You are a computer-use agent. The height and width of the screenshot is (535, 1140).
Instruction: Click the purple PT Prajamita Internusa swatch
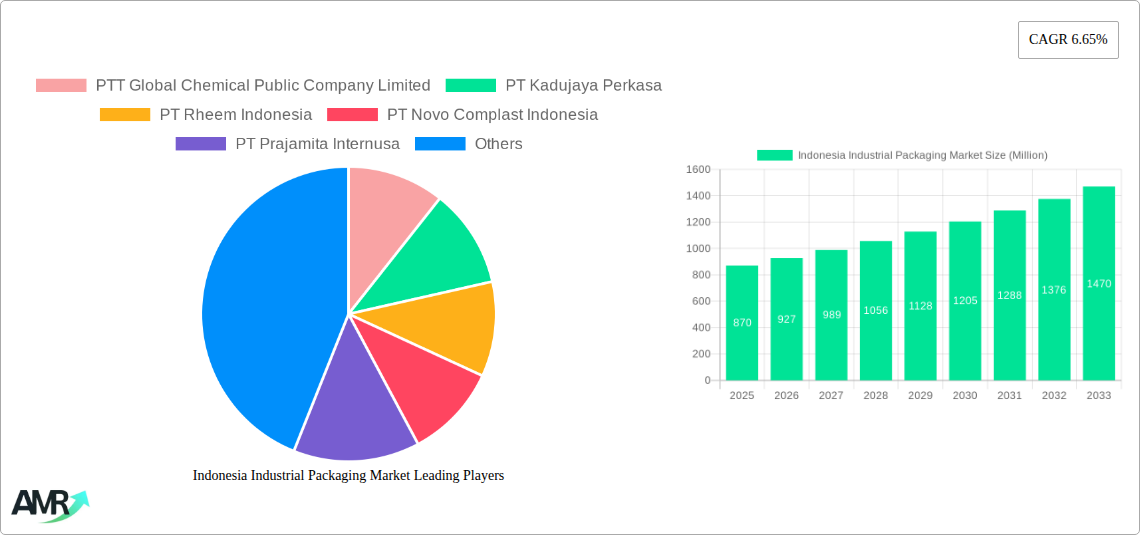click(200, 144)
